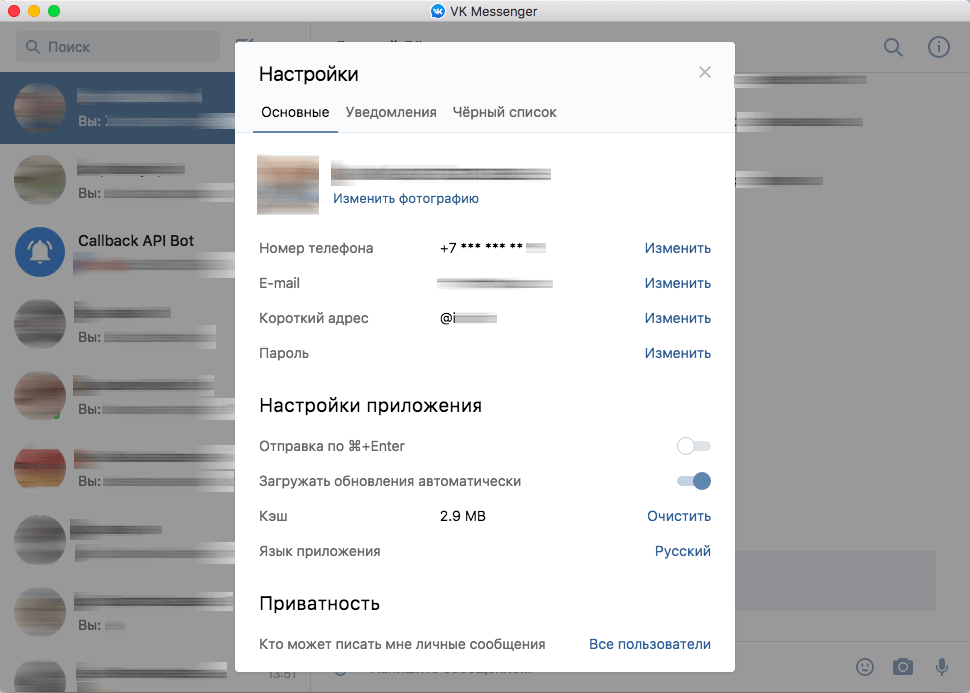The image size is (970, 693).
Task: Click Изменить next to E-mail
Action: pyautogui.click(x=677, y=283)
